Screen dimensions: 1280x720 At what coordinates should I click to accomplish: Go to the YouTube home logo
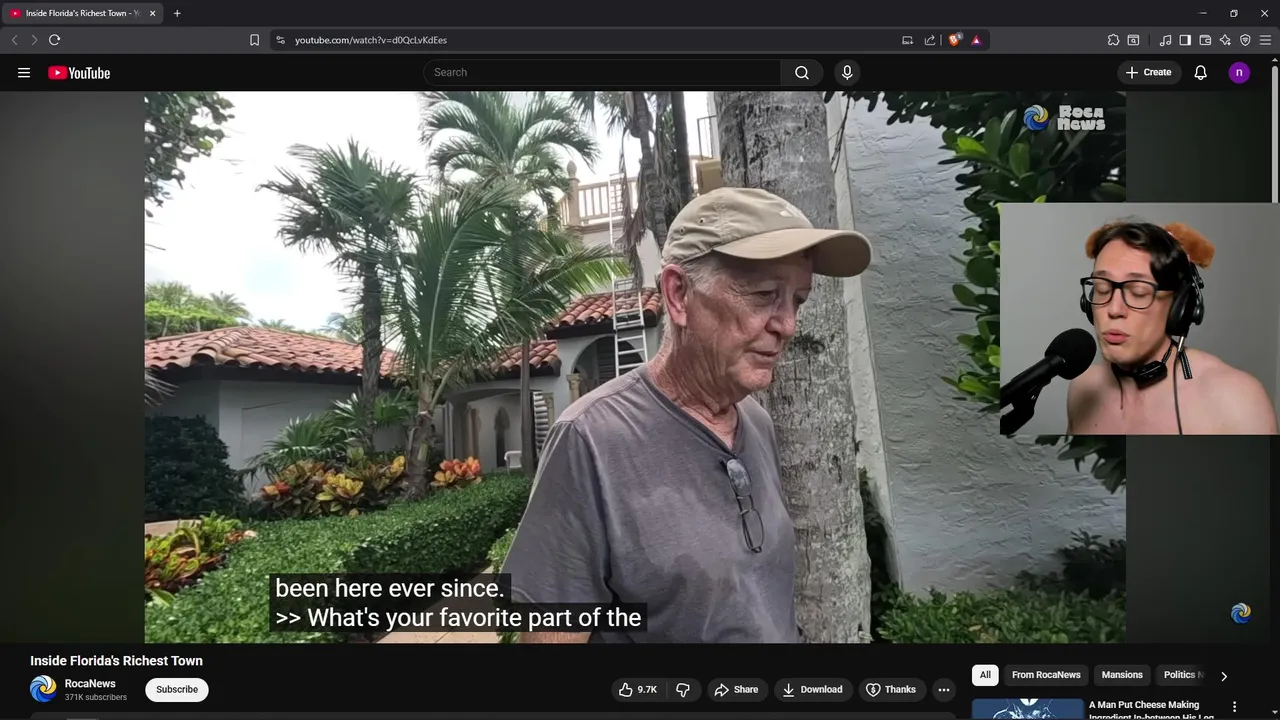(79, 72)
